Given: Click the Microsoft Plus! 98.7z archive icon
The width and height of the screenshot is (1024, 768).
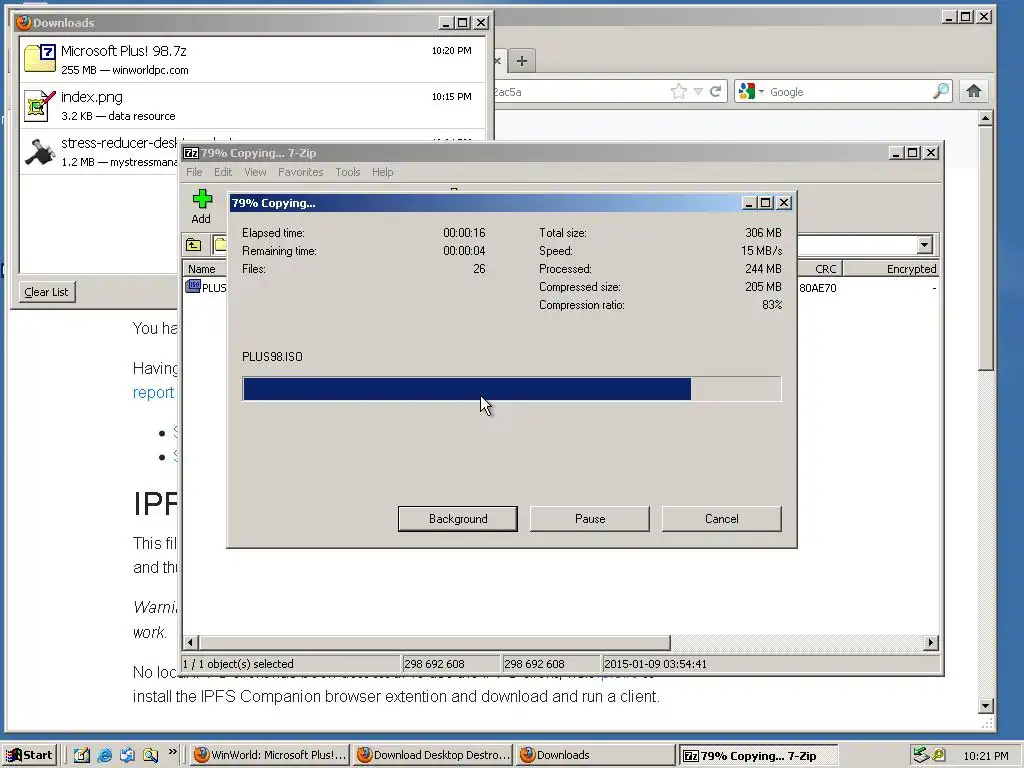Looking at the screenshot, I should pos(40,58).
